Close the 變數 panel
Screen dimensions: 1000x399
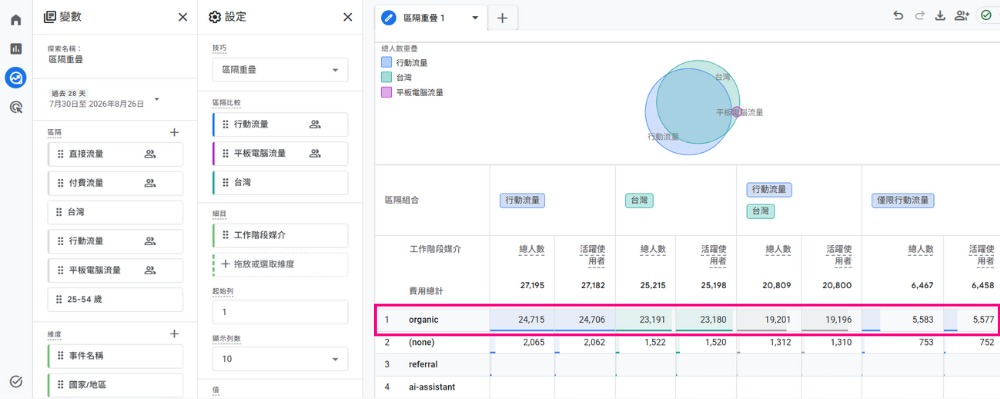coord(182,17)
